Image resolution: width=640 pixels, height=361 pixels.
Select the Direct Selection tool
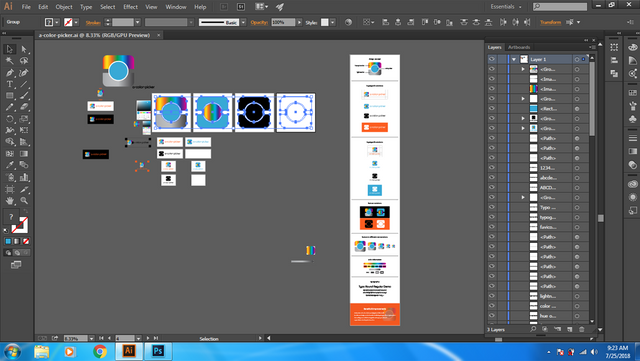[24, 49]
